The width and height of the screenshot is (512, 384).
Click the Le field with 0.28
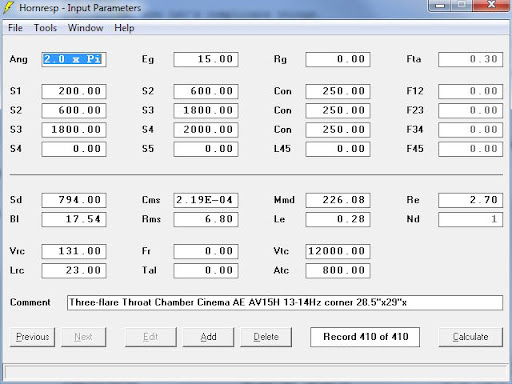click(338, 219)
